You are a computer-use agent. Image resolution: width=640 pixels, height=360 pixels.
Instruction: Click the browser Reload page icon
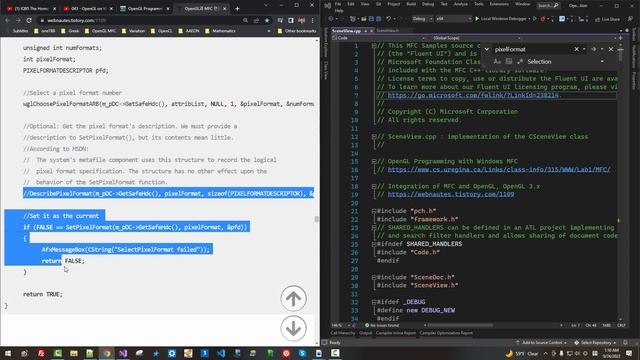[x=29, y=20]
